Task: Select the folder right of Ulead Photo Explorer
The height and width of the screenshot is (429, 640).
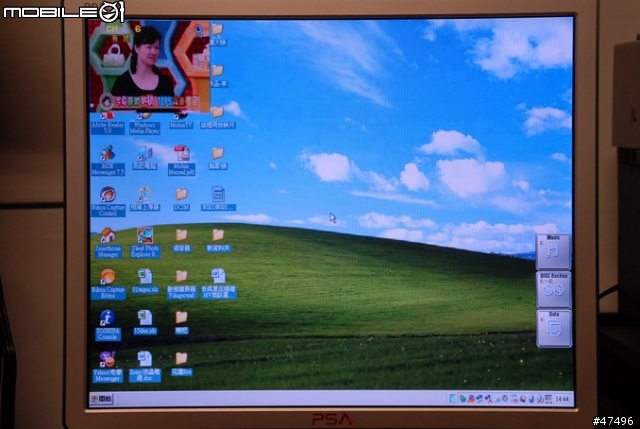Action: [x=181, y=240]
